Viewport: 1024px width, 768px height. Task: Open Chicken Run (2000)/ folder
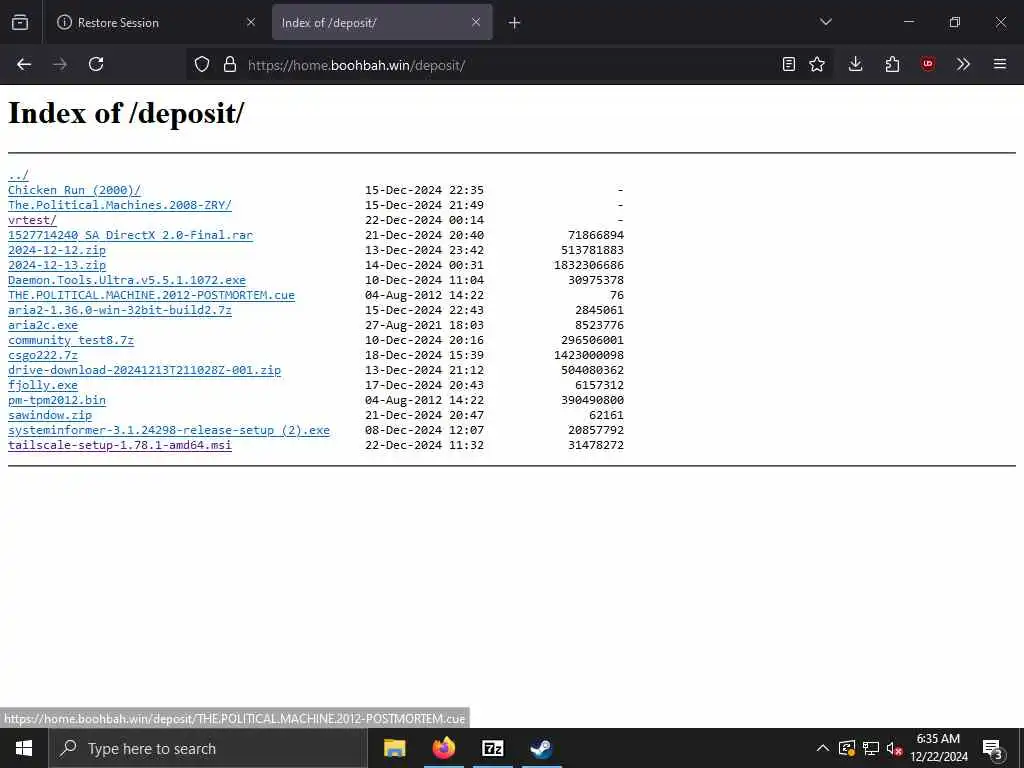(x=74, y=190)
